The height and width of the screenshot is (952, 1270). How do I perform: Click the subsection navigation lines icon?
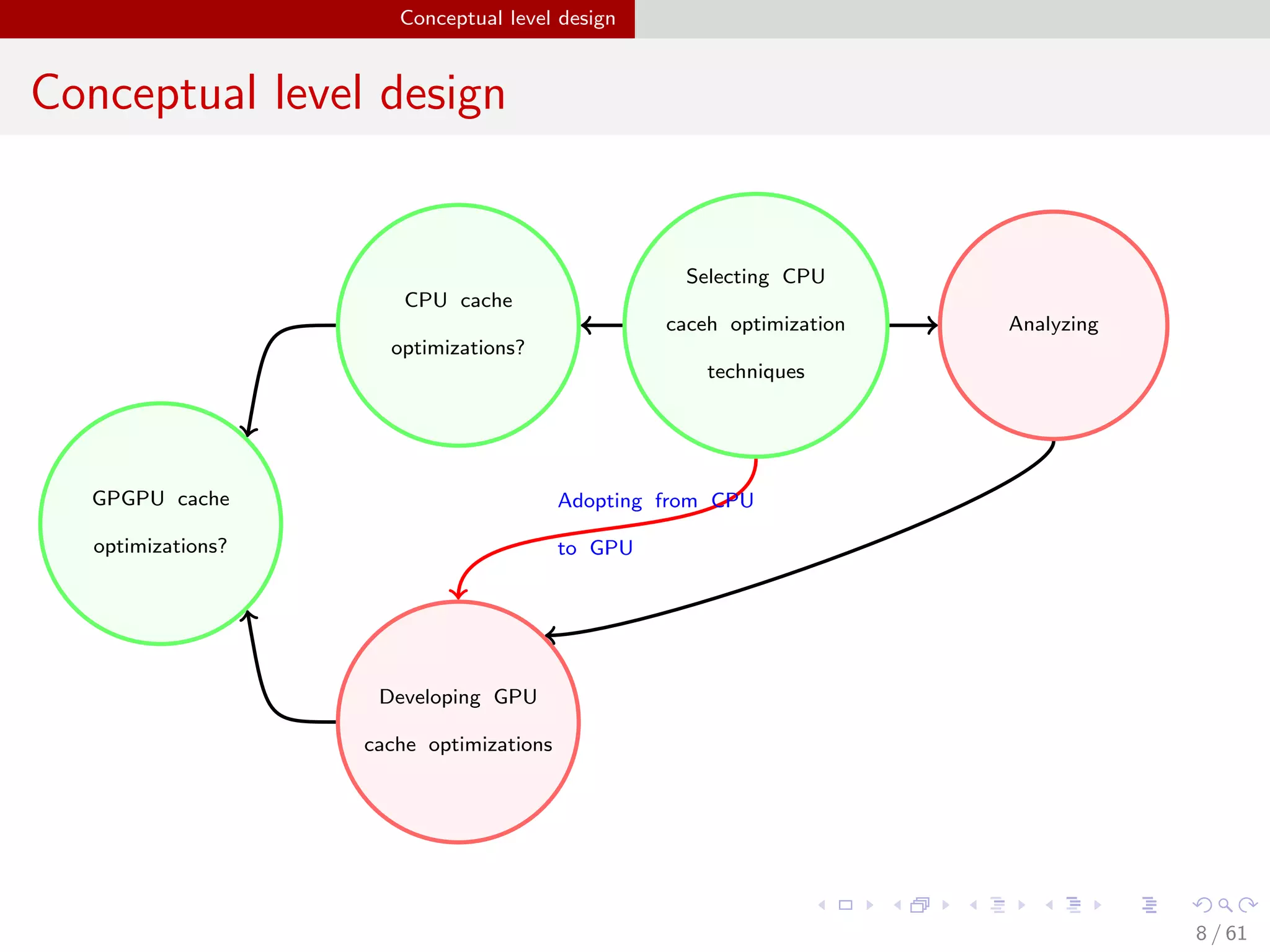click(x=998, y=905)
